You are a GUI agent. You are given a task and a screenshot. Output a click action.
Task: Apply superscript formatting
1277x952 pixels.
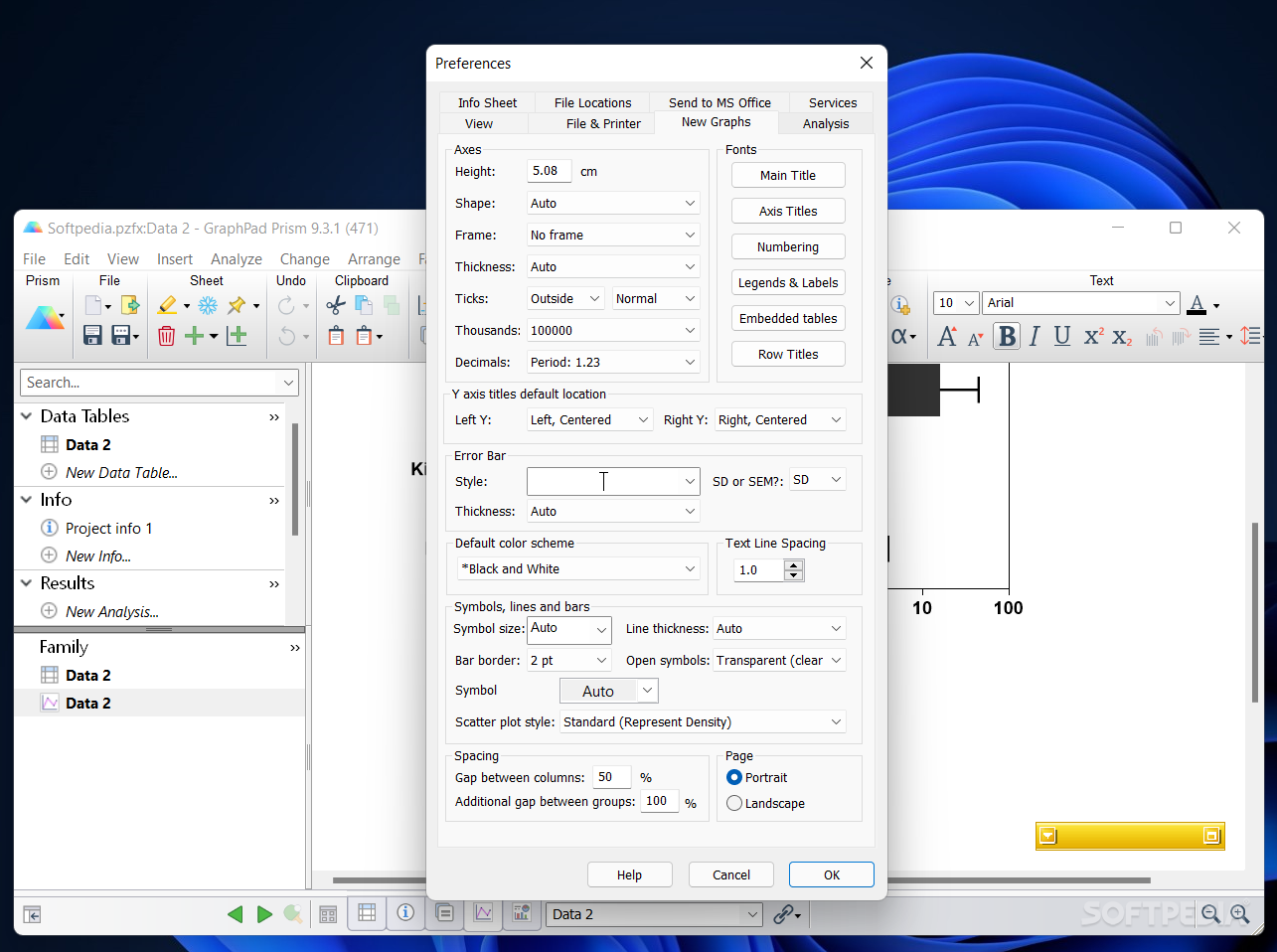1093,336
